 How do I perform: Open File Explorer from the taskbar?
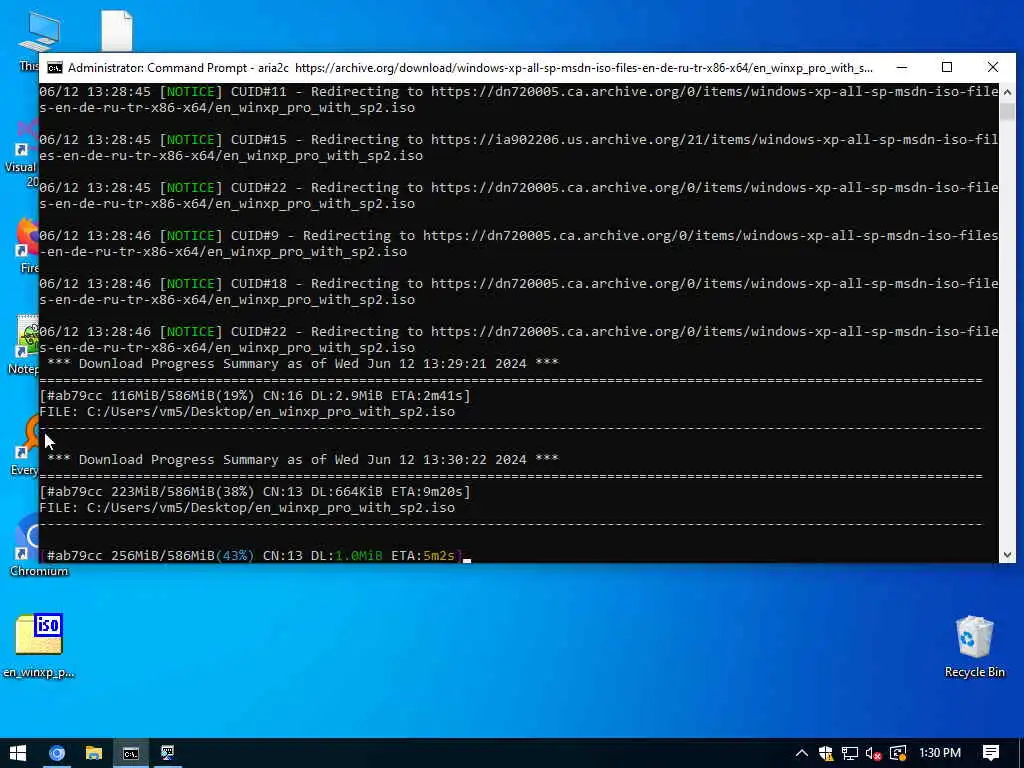(94, 753)
